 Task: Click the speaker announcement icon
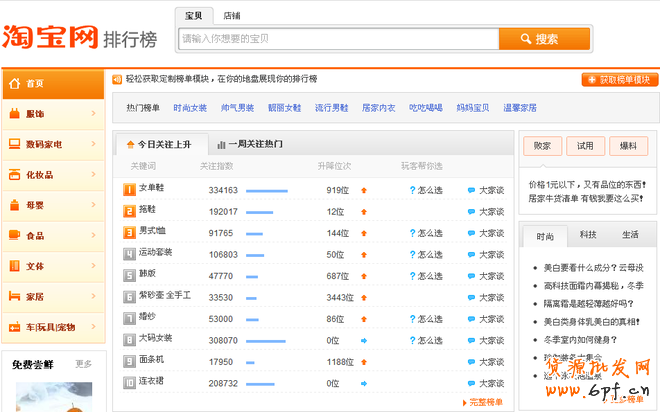point(117,79)
